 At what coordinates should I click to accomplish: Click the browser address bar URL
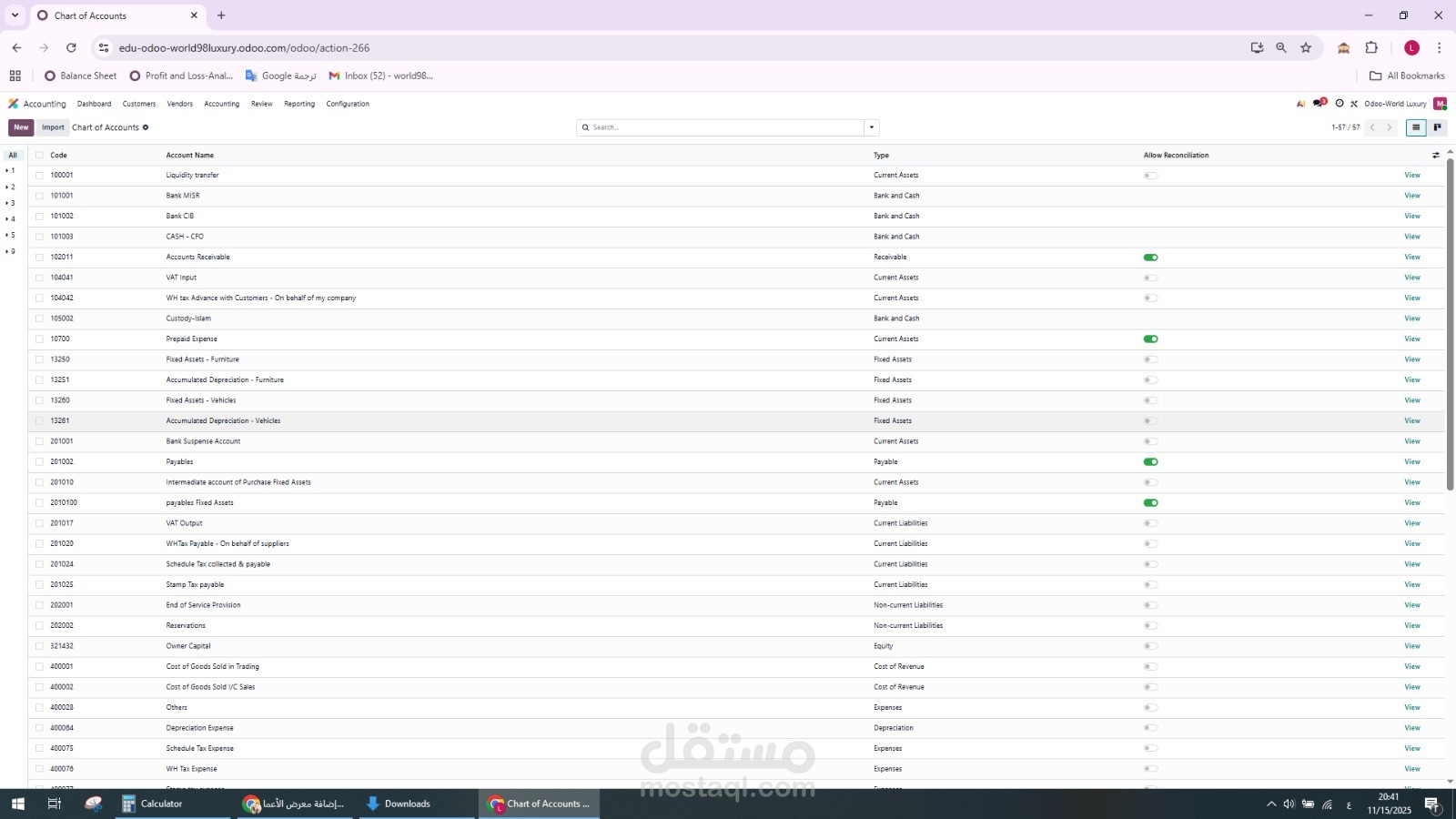(x=244, y=48)
